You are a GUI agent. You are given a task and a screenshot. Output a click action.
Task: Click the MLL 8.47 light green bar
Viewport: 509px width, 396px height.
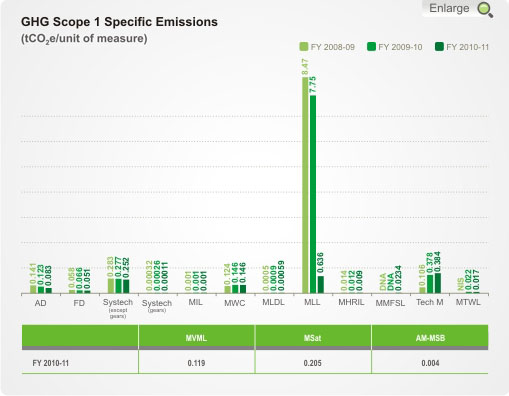(305, 185)
